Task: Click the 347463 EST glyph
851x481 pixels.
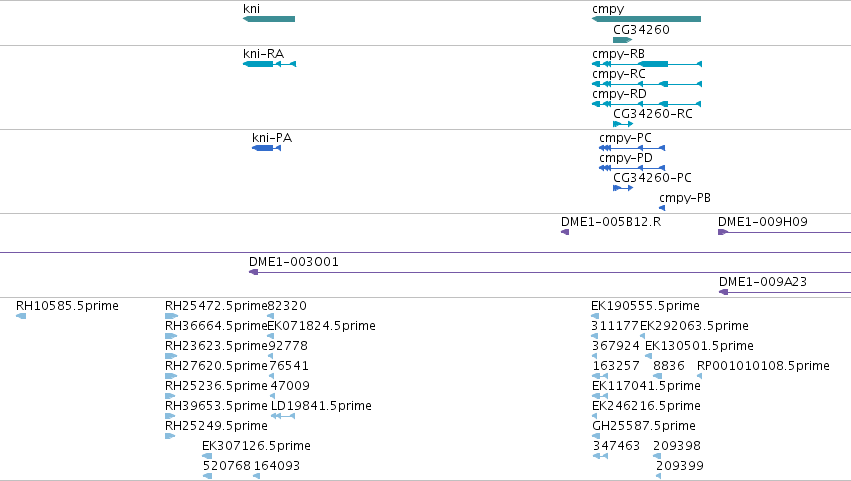Action: click(600, 456)
